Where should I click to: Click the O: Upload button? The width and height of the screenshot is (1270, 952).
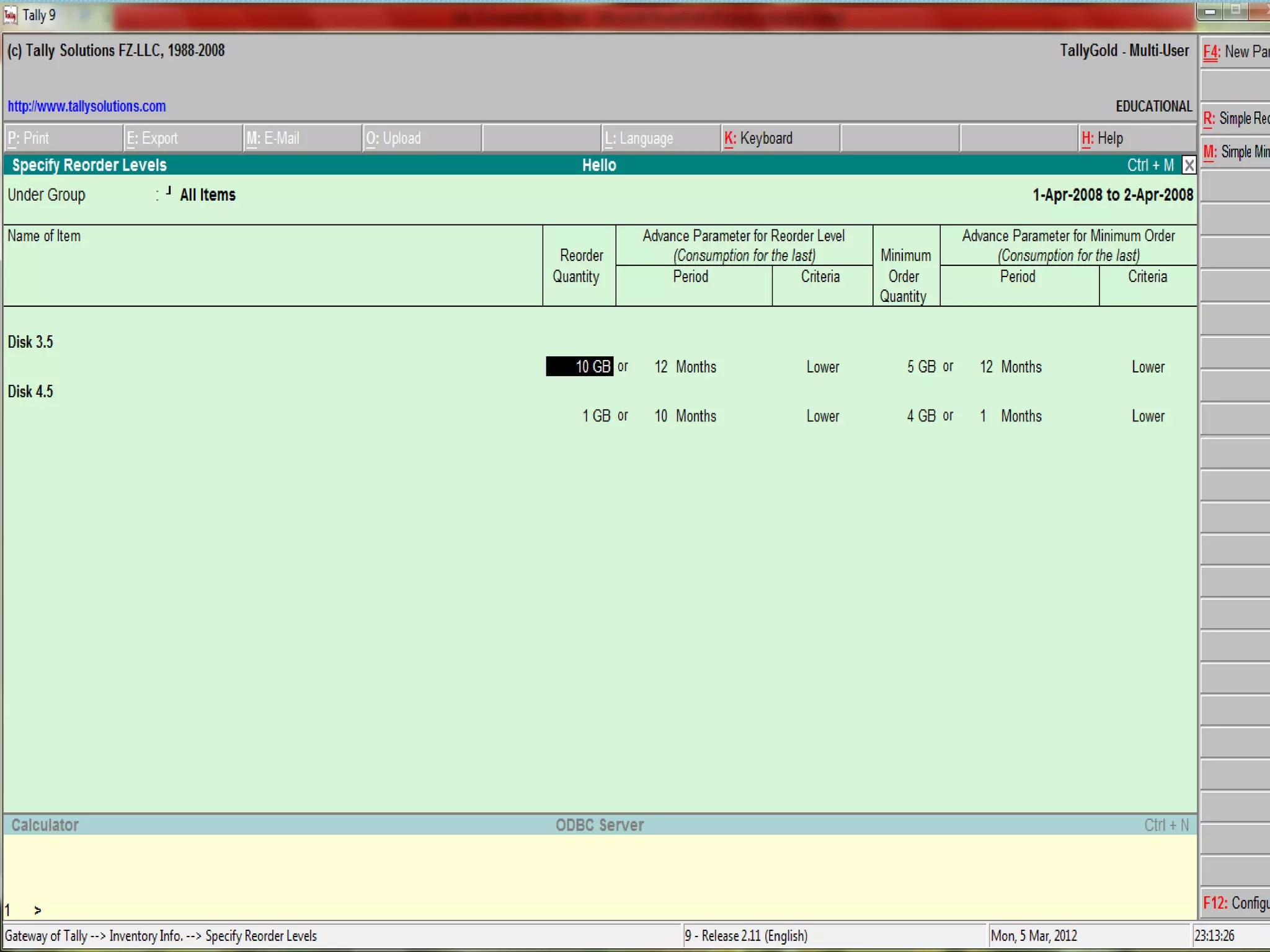423,138
